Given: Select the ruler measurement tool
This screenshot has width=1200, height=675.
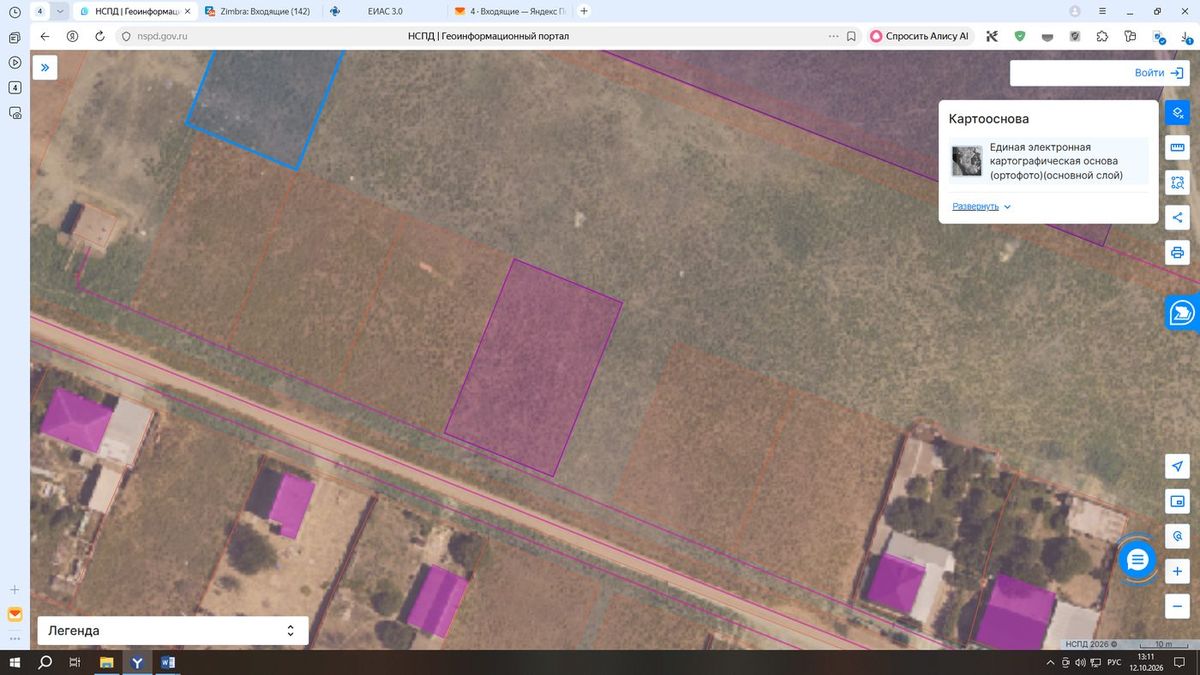Looking at the screenshot, I should pos(1178,148).
